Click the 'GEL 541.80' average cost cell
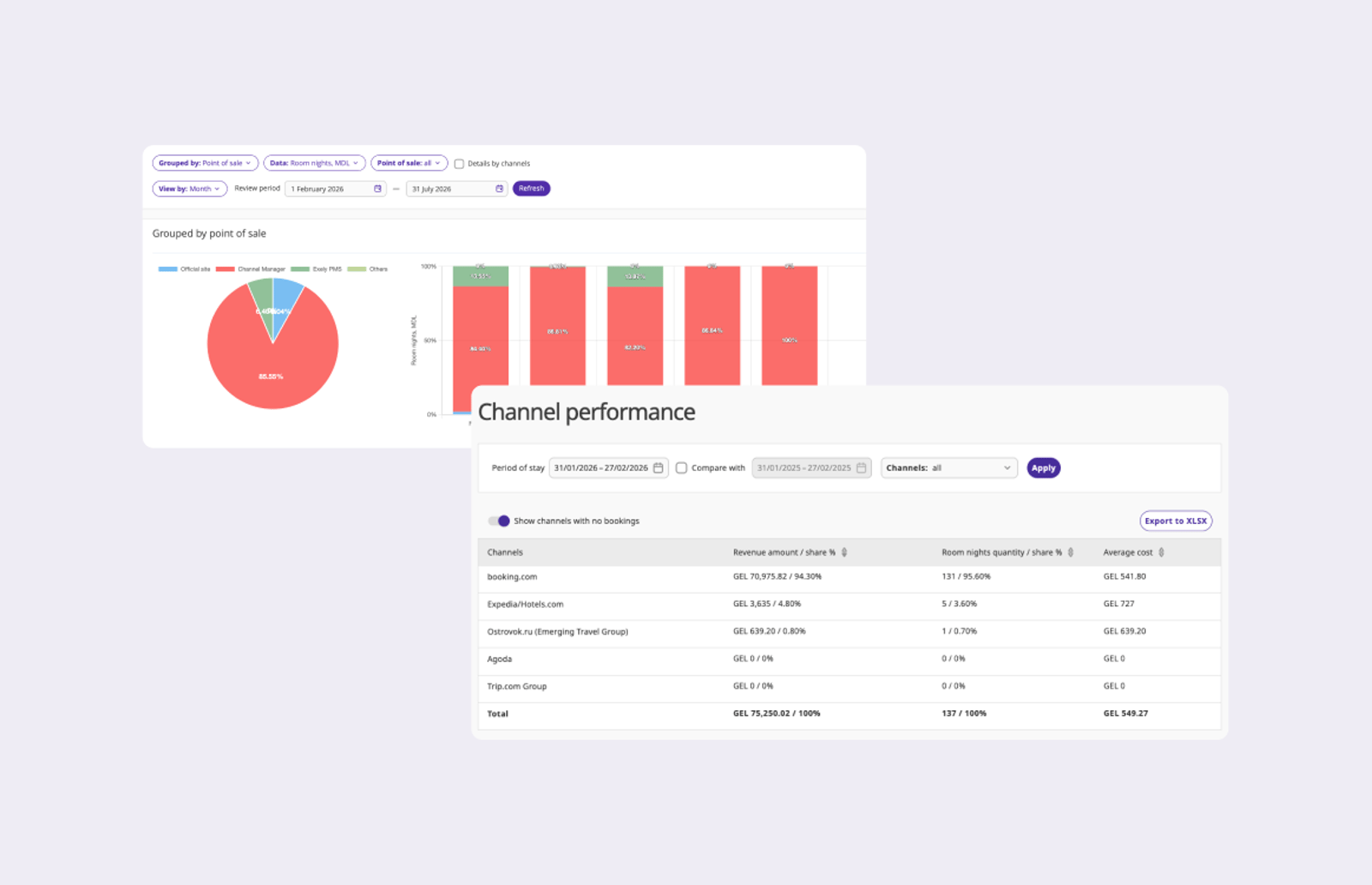1372x885 pixels. (1124, 577)
